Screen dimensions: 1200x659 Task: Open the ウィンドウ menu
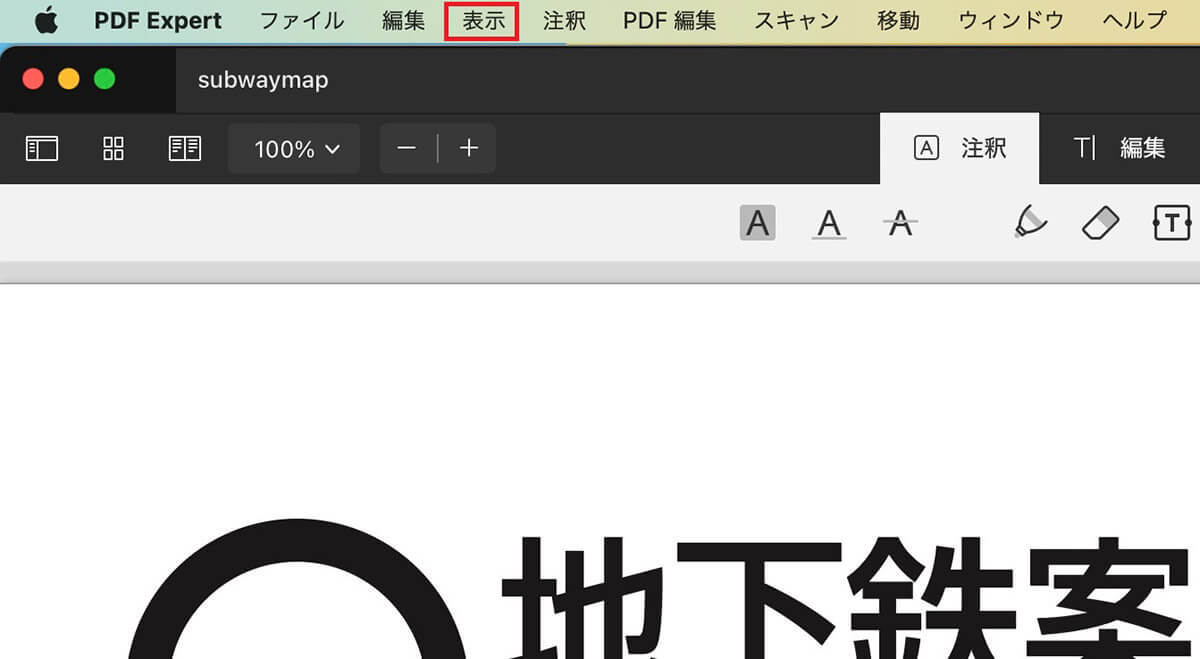coord(1011,21)
